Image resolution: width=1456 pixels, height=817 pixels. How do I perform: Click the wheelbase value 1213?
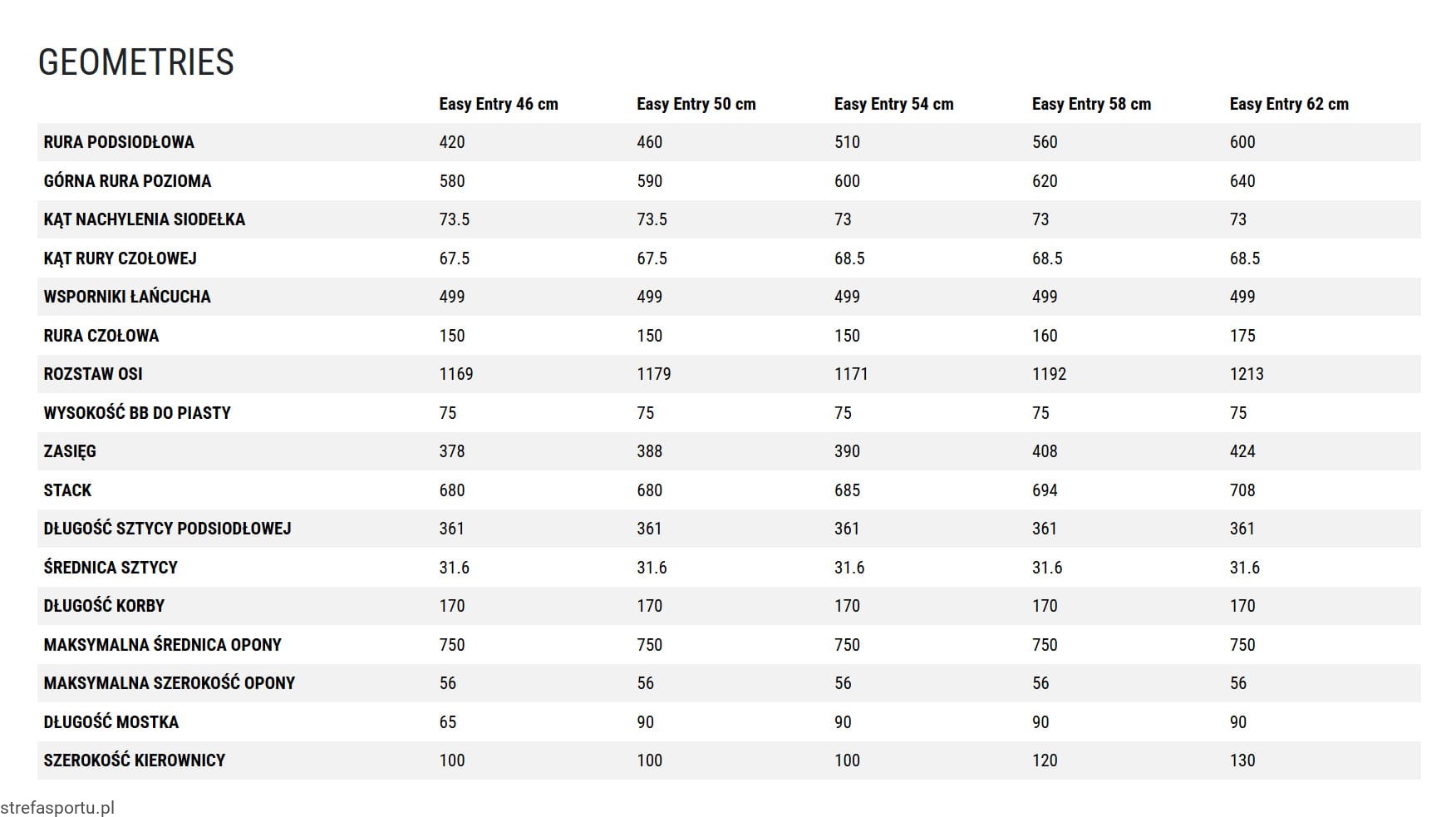[1247, 374]
